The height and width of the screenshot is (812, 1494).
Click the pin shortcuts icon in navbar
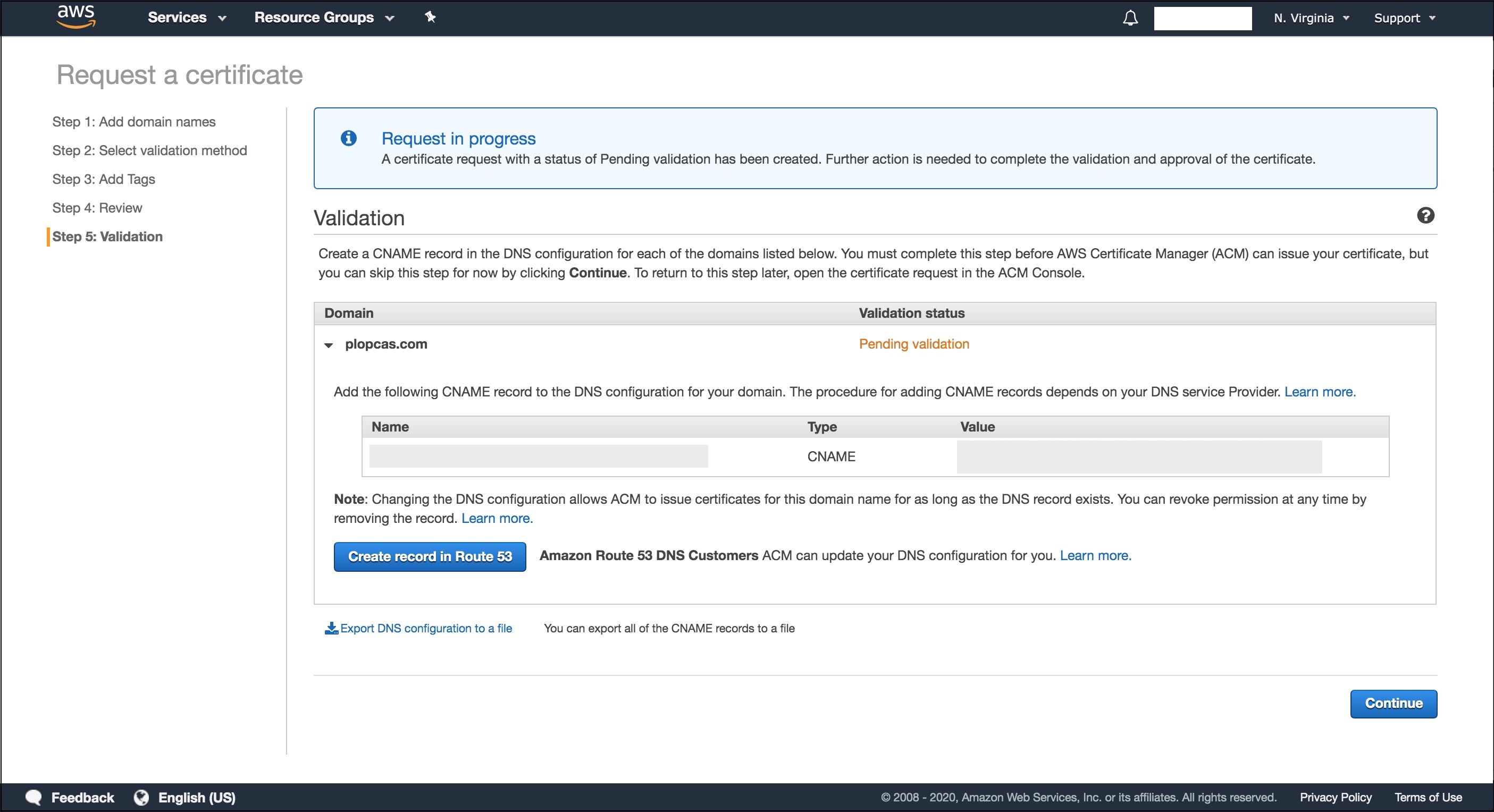tap(430, 17)
